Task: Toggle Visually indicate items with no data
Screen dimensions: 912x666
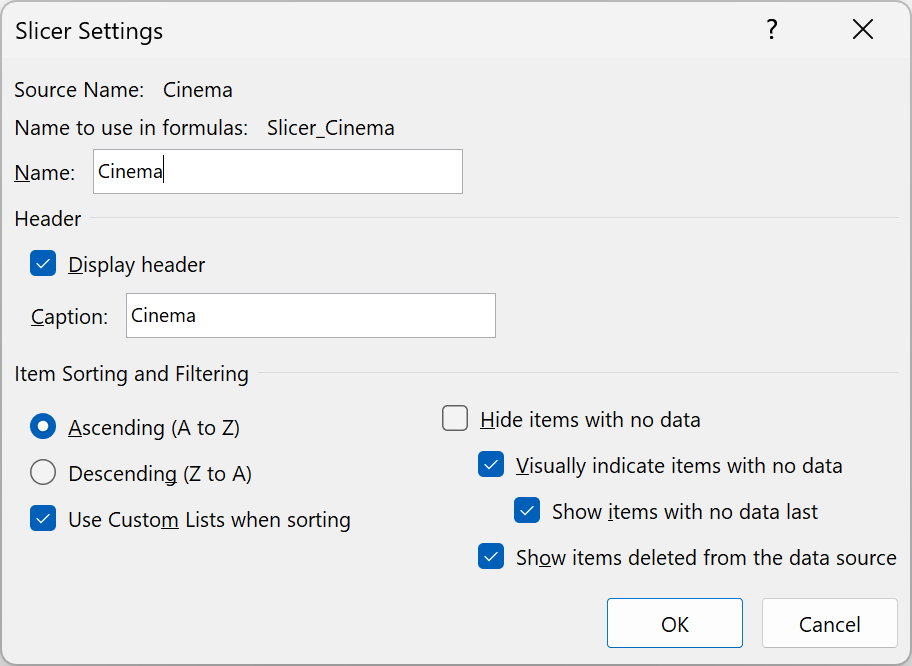Action: pyautogui.click(x=491, y=464)
